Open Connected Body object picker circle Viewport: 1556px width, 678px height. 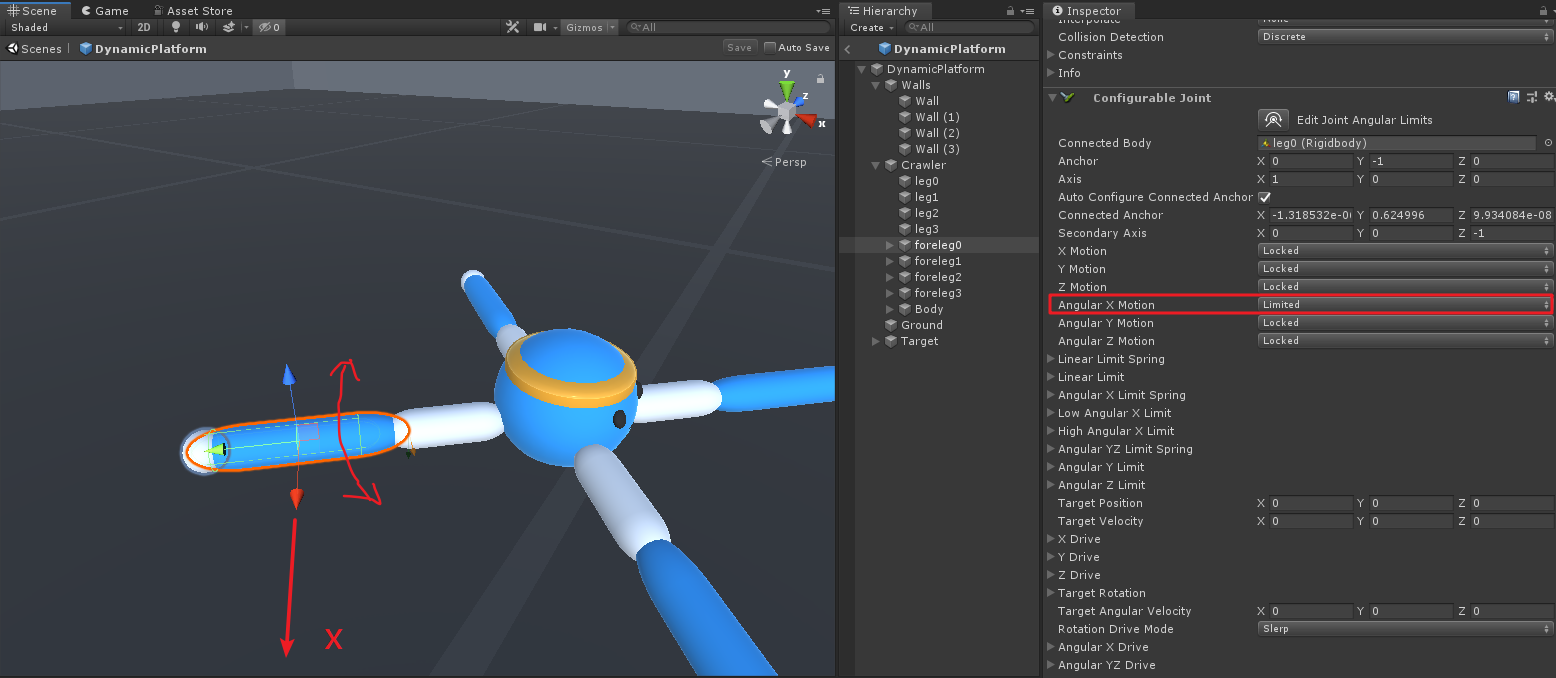click(x=1548, y=143)
